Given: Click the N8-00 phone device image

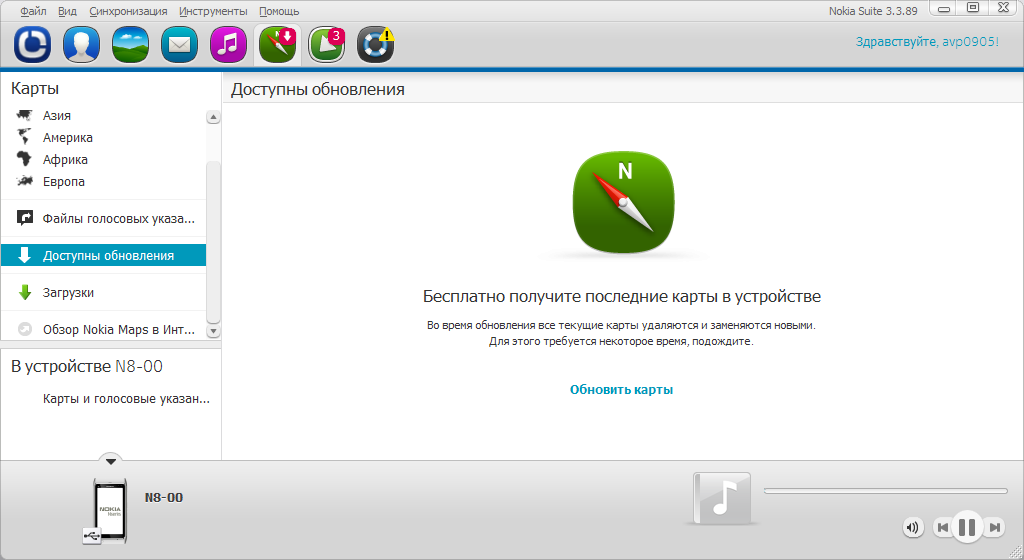Looking at the screenshot, I should point(108,511).
